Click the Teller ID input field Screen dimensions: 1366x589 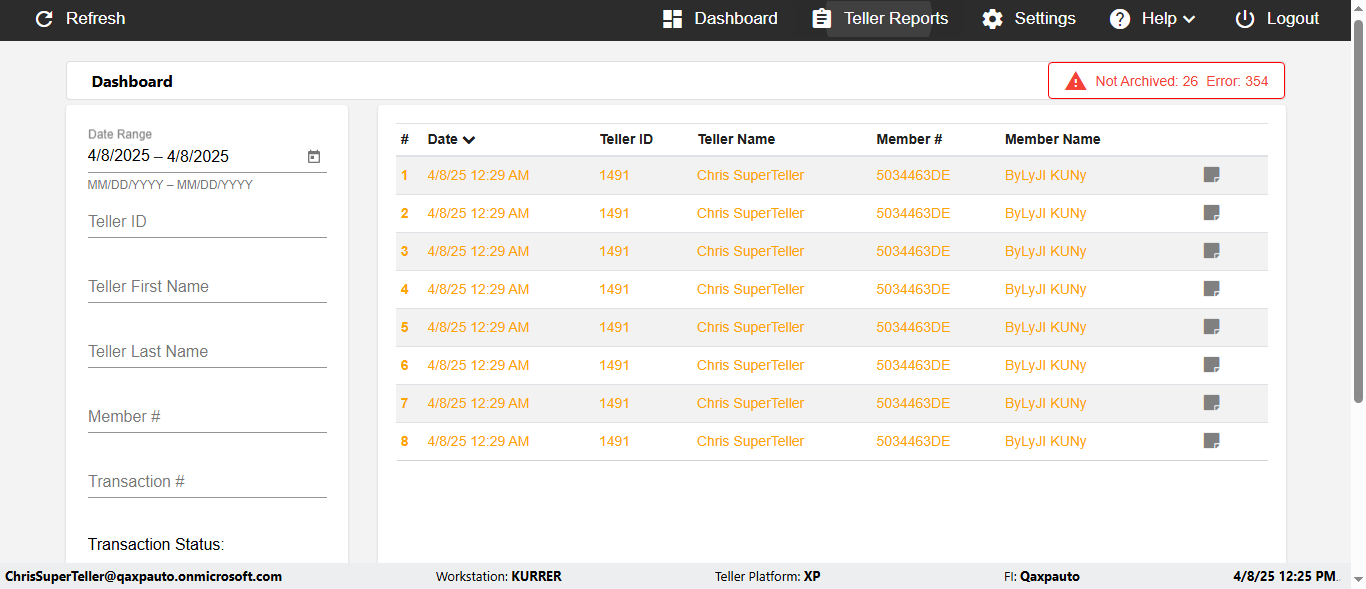(x=207, y=222)
